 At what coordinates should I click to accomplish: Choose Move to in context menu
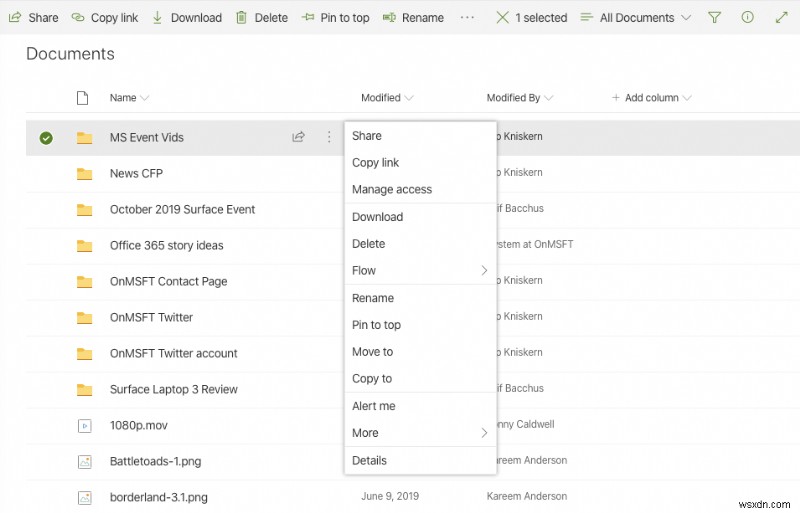pos(420,352)
